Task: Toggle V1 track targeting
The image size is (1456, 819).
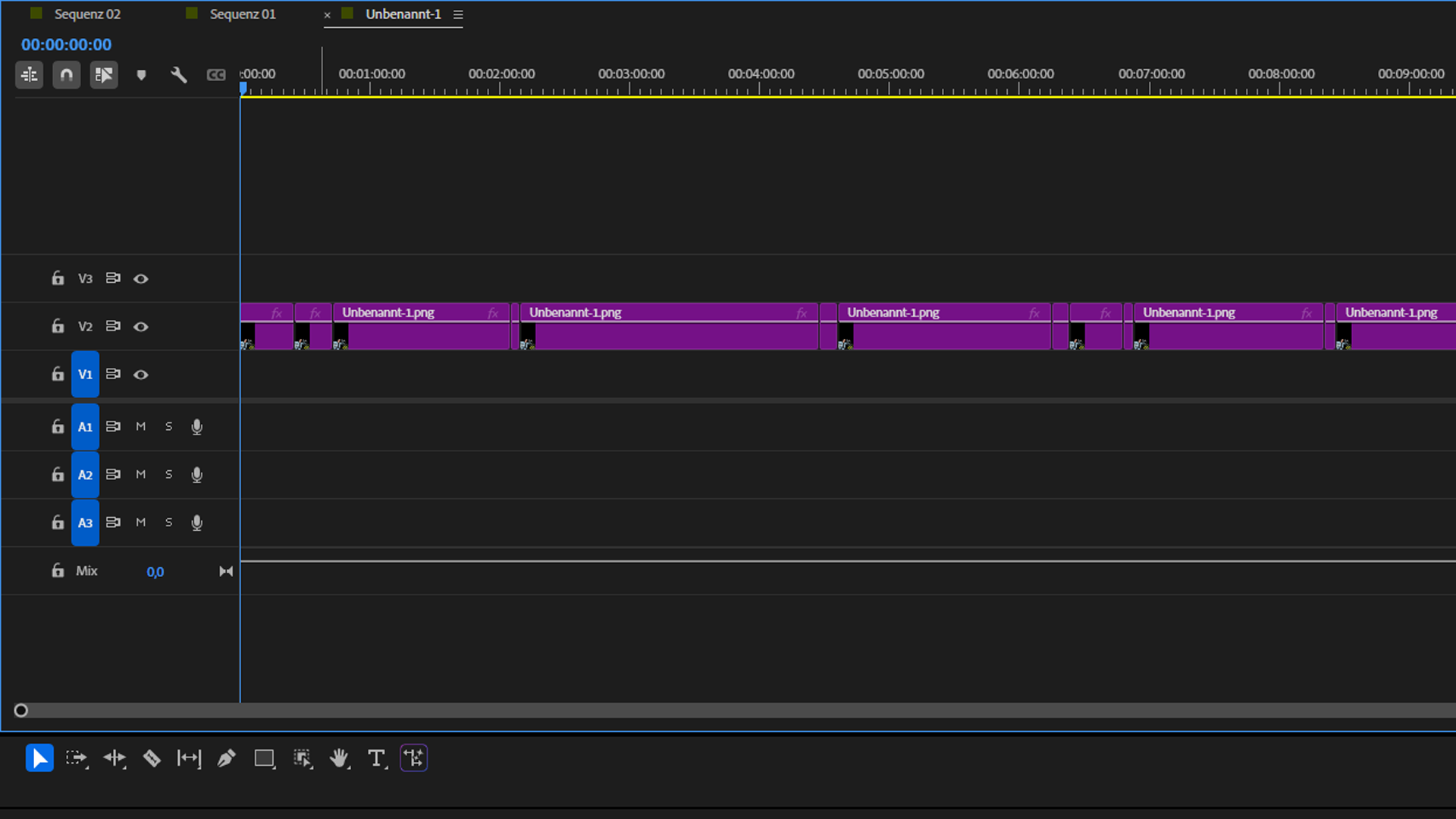Action: click(85, 374)
